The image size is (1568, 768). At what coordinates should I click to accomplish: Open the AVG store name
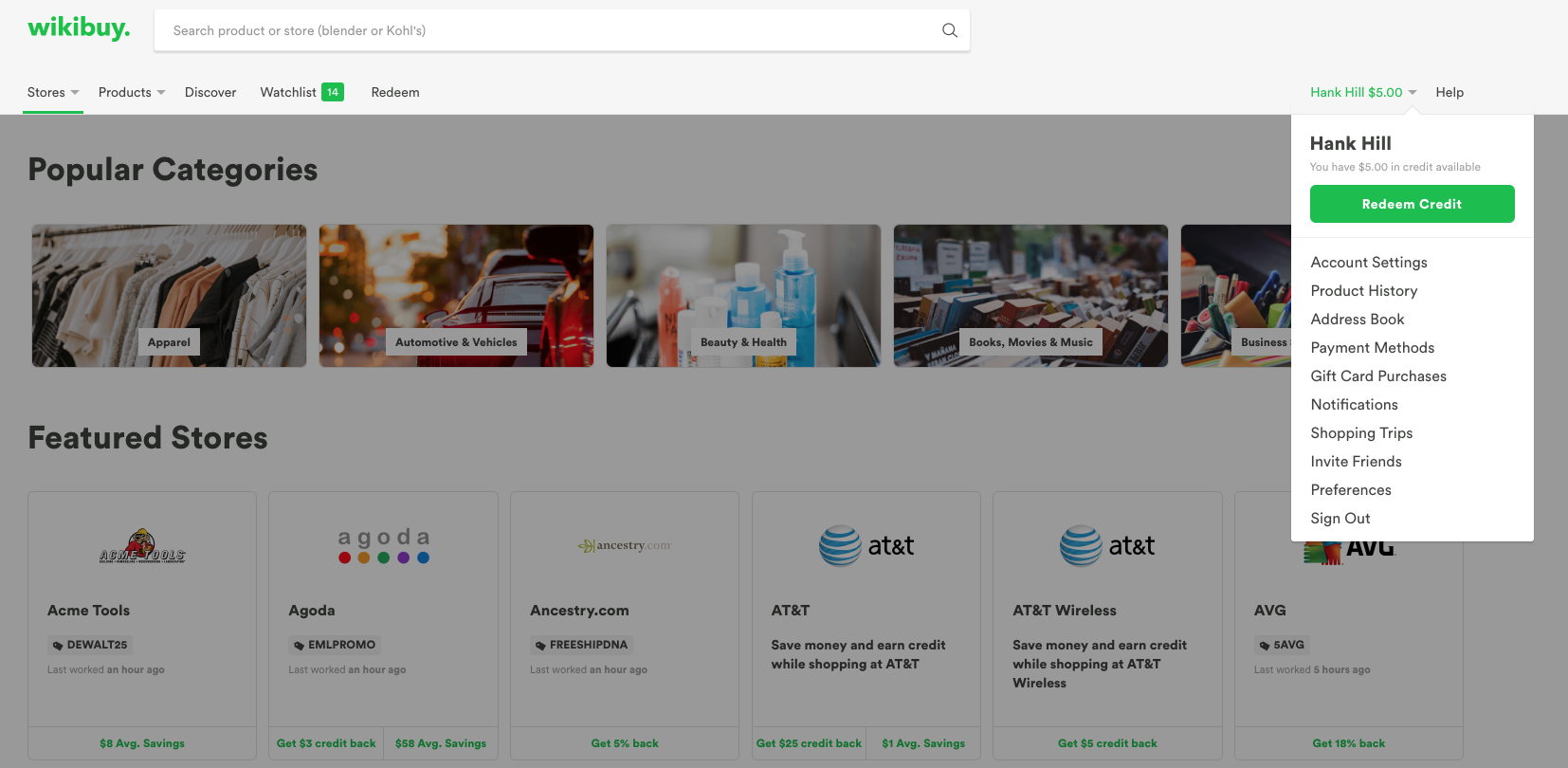click(1269, 611)
